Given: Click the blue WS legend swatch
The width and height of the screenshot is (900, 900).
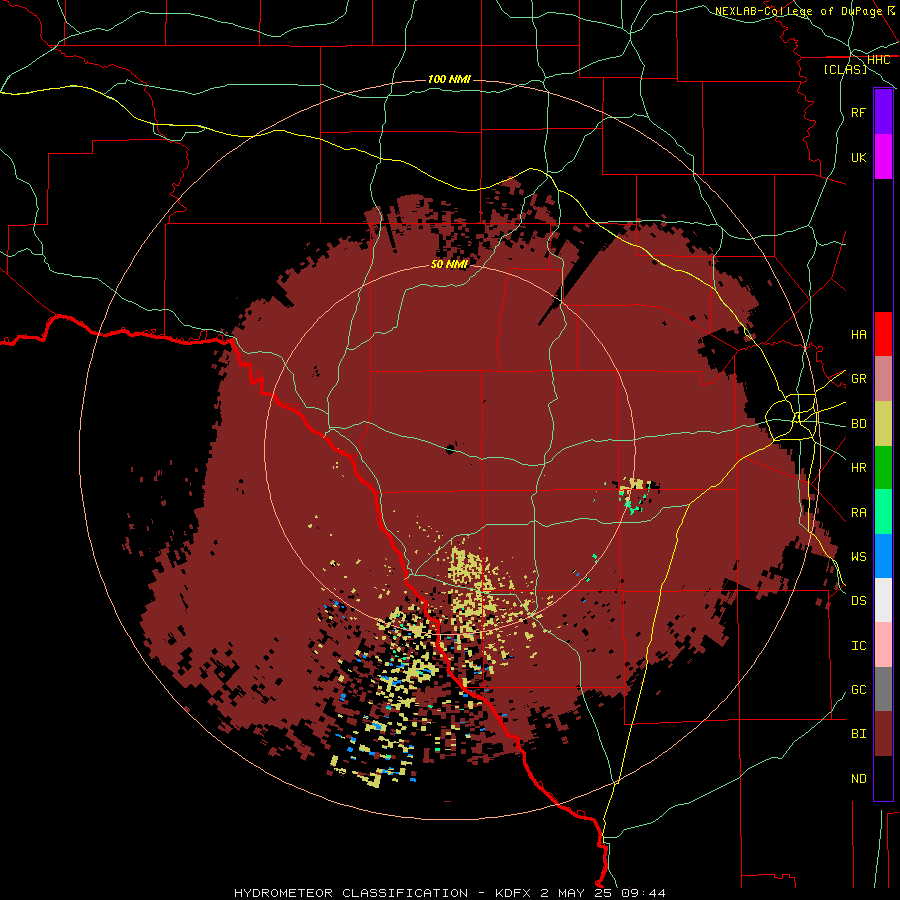Looking at the screenshot, I should click(x=883, y=556).
